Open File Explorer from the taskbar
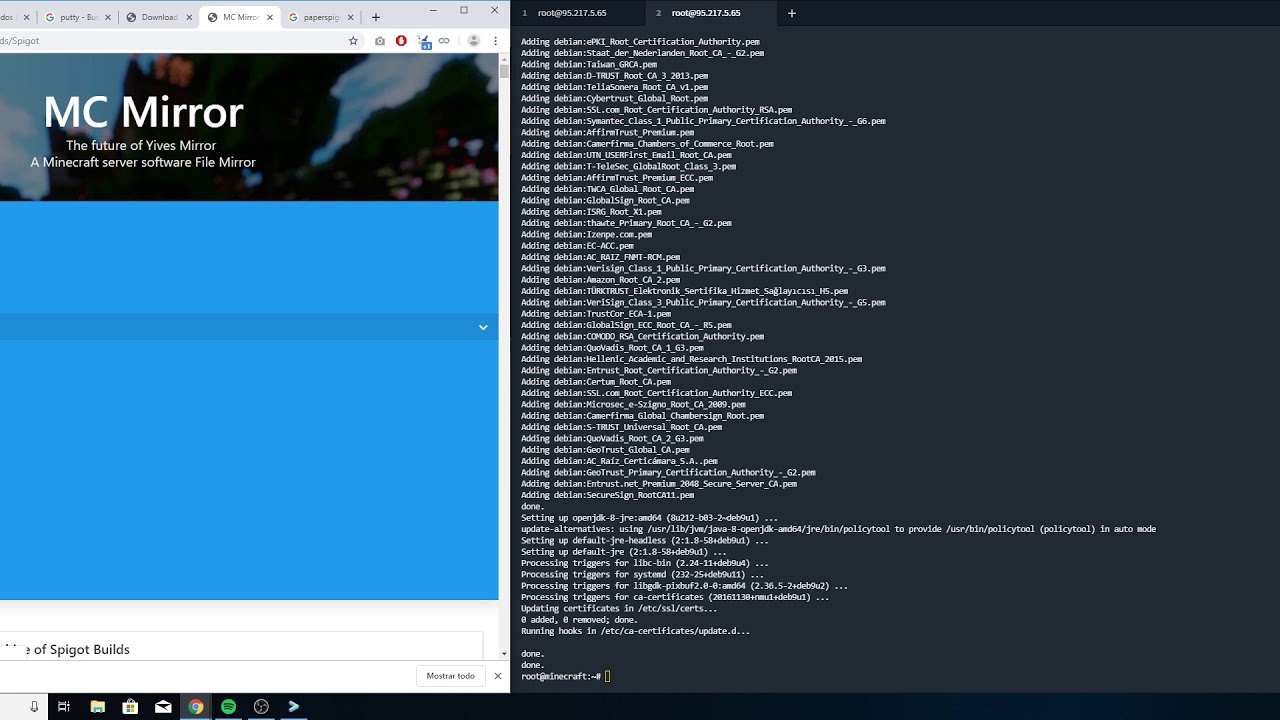1280x720 pixels. (97, 706)
